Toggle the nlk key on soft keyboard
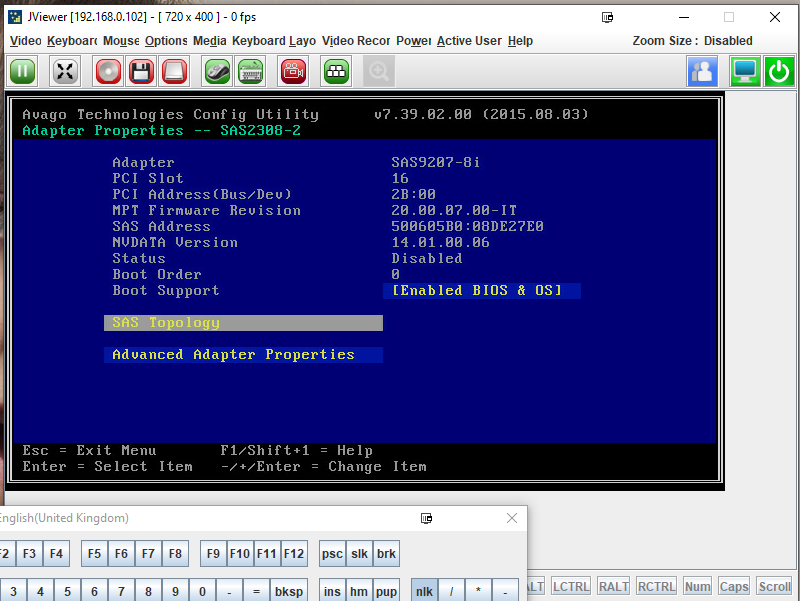This screenshot has width=800, height=601. click(x=424, y=591)
